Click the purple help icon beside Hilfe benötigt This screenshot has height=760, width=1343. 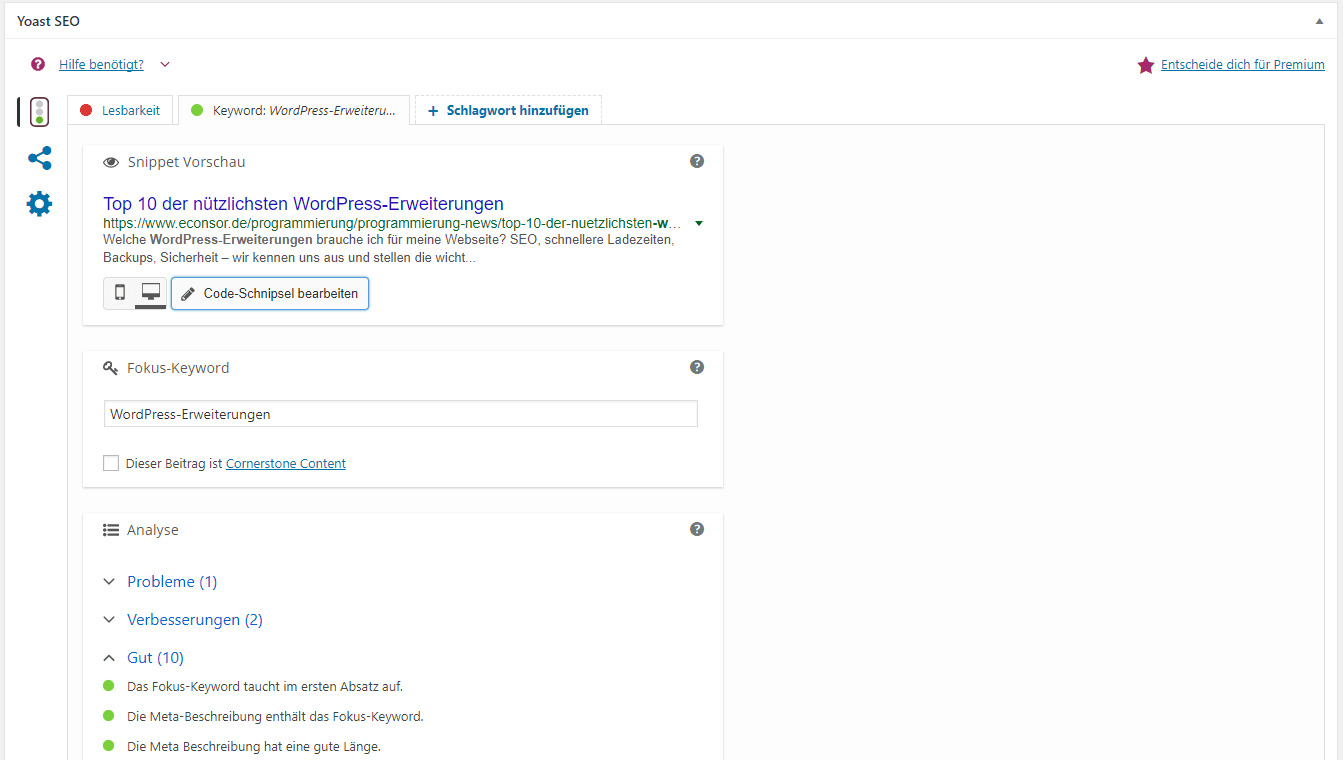pos(38,64)
